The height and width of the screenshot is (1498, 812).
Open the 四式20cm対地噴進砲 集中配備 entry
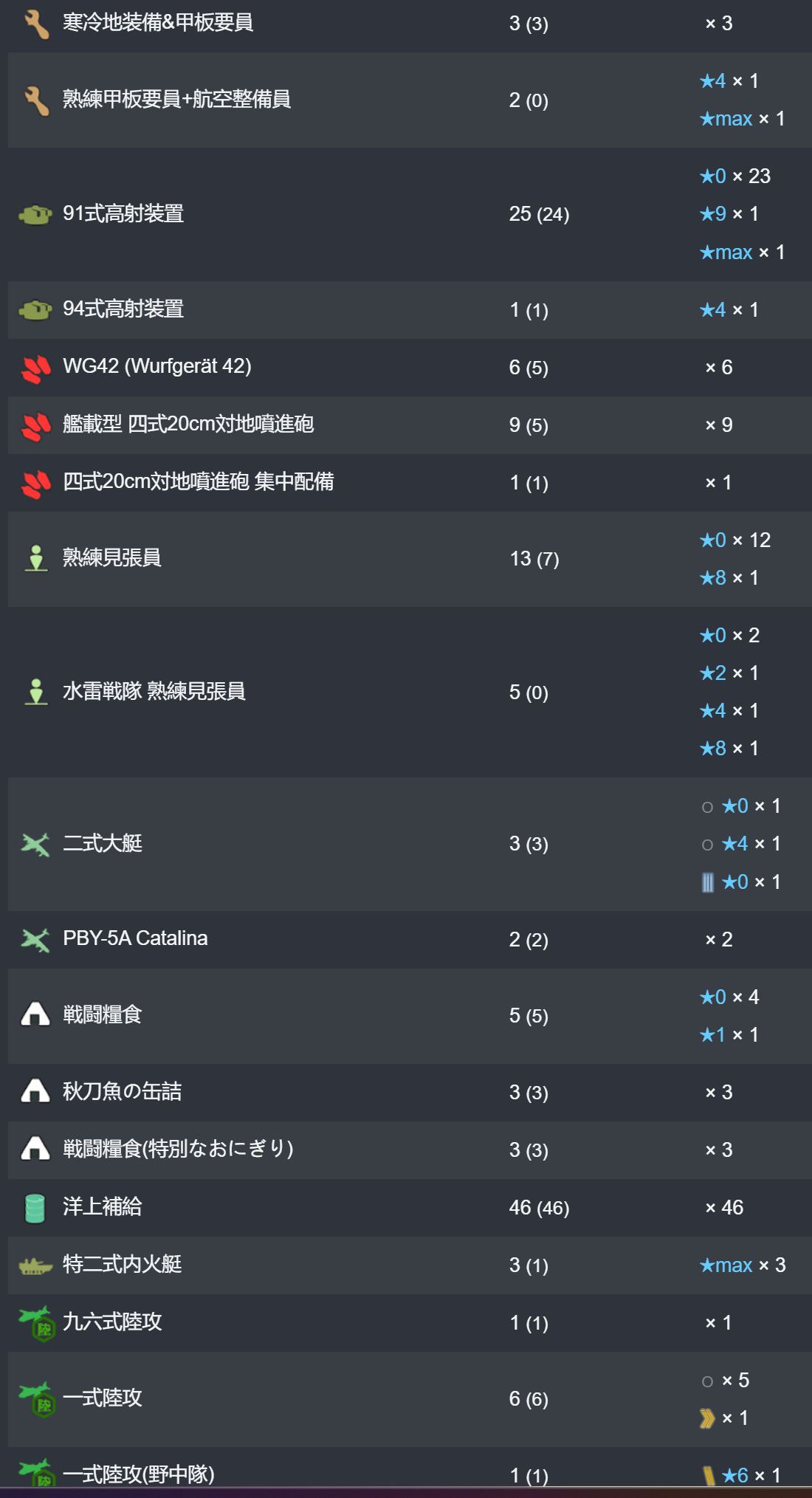(x=198, y=482)
